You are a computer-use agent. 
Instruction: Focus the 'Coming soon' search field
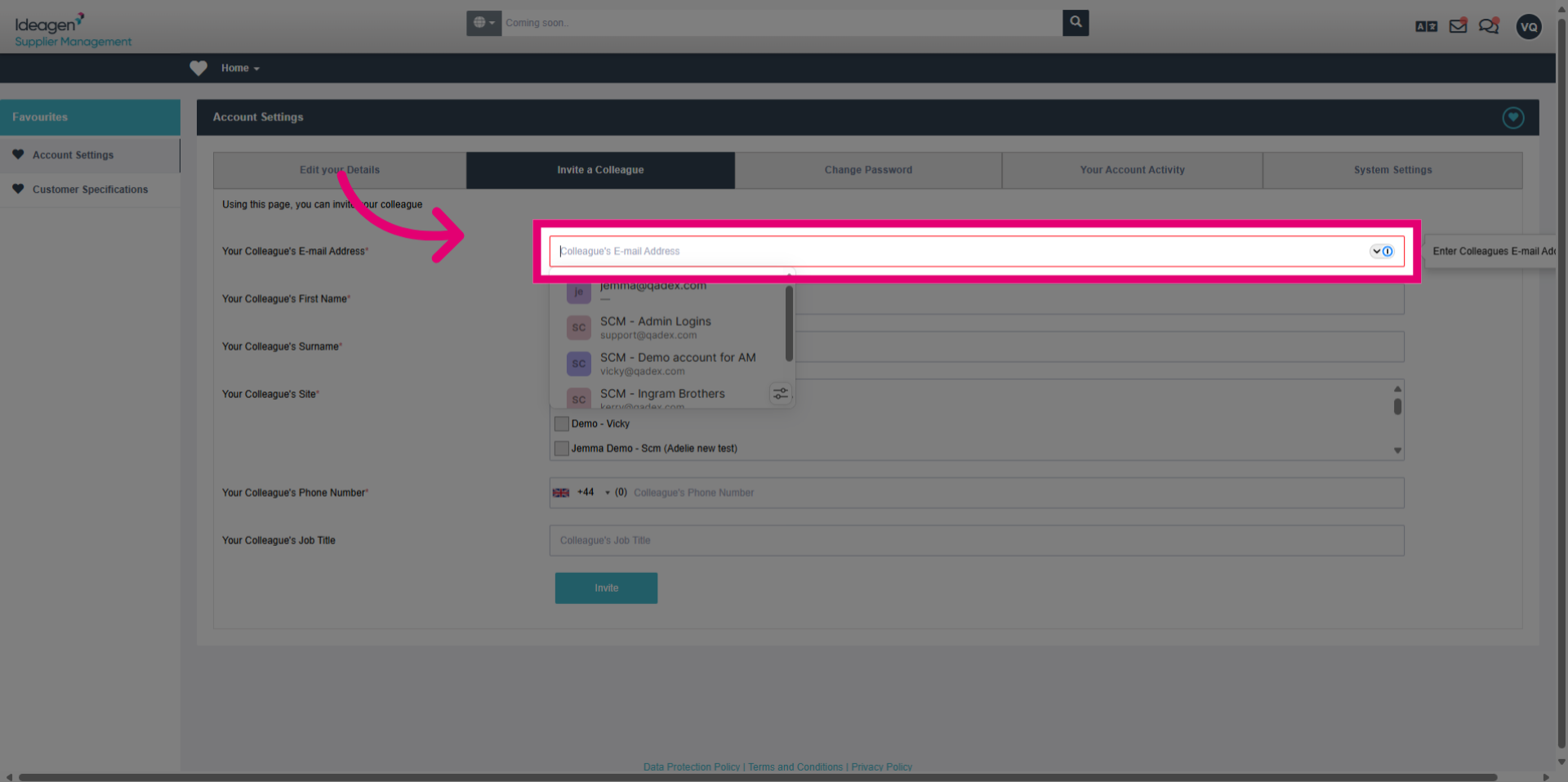coord(782,23)
